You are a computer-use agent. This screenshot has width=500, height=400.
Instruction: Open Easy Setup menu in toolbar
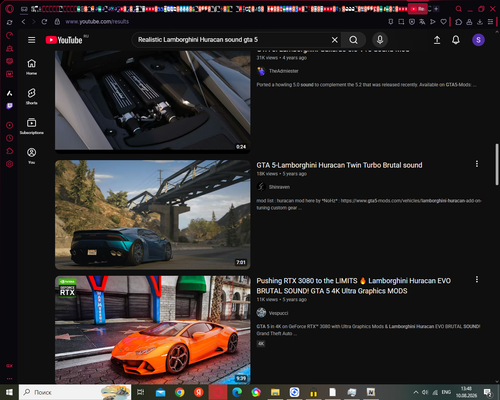click(x=490, y=22)
